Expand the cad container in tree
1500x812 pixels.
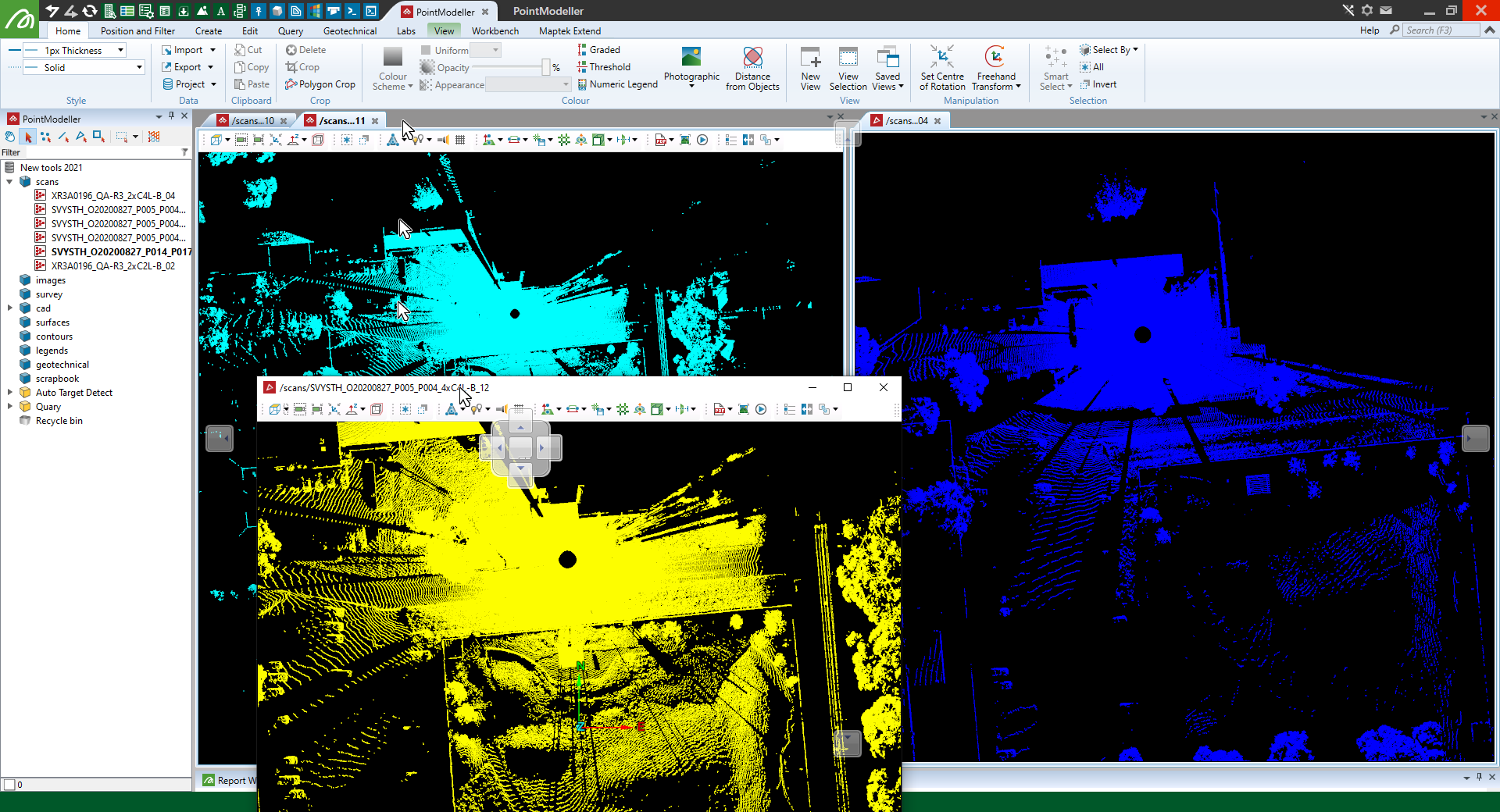pyautogui.click(x=9, y=308)
